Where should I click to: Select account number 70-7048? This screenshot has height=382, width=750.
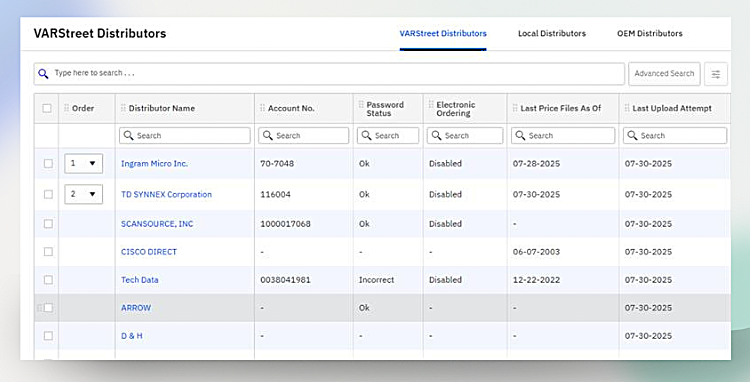277,164
